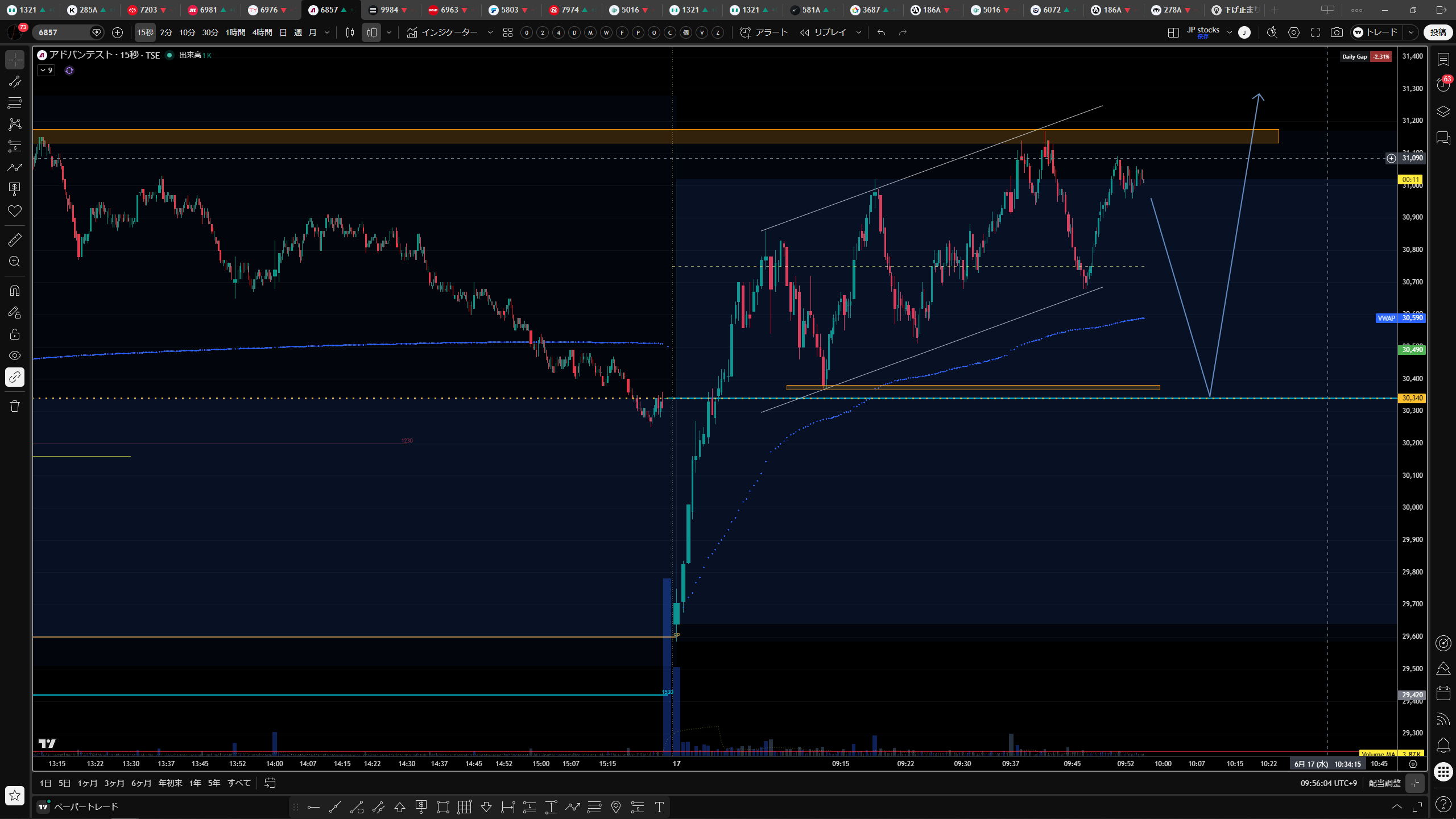Screen dimensions: 1456x819
Task: Take a chart snapshot with camera icon
Action: click(x=1337, y=33)
